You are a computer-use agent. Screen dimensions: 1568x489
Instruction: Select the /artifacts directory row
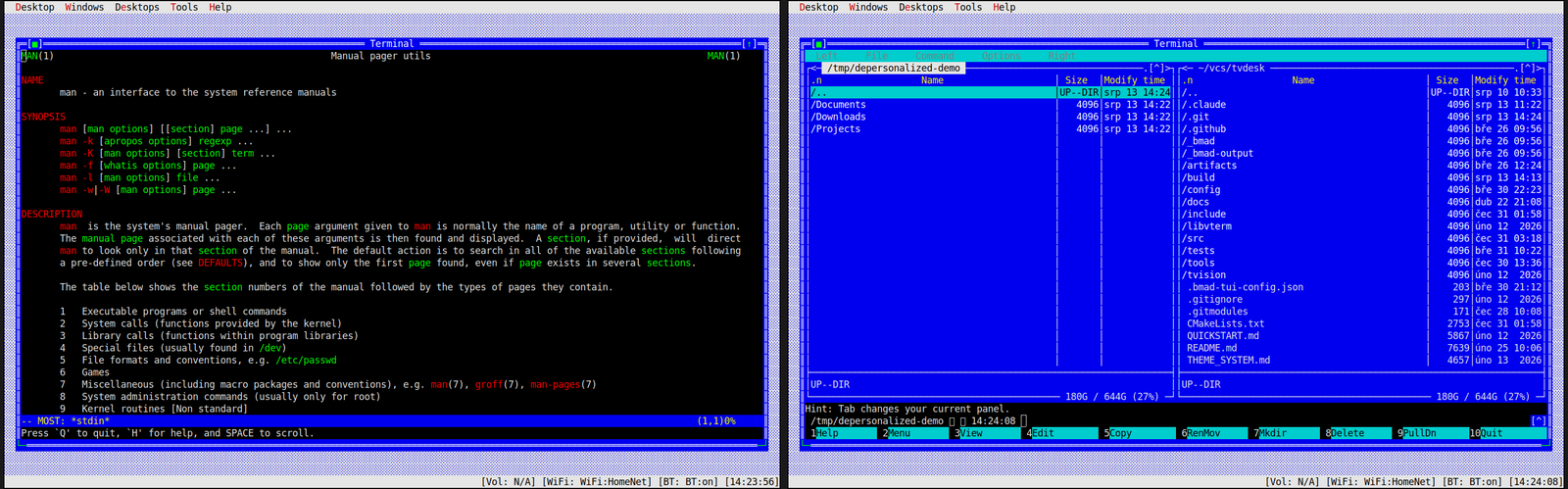[1361, 166]
